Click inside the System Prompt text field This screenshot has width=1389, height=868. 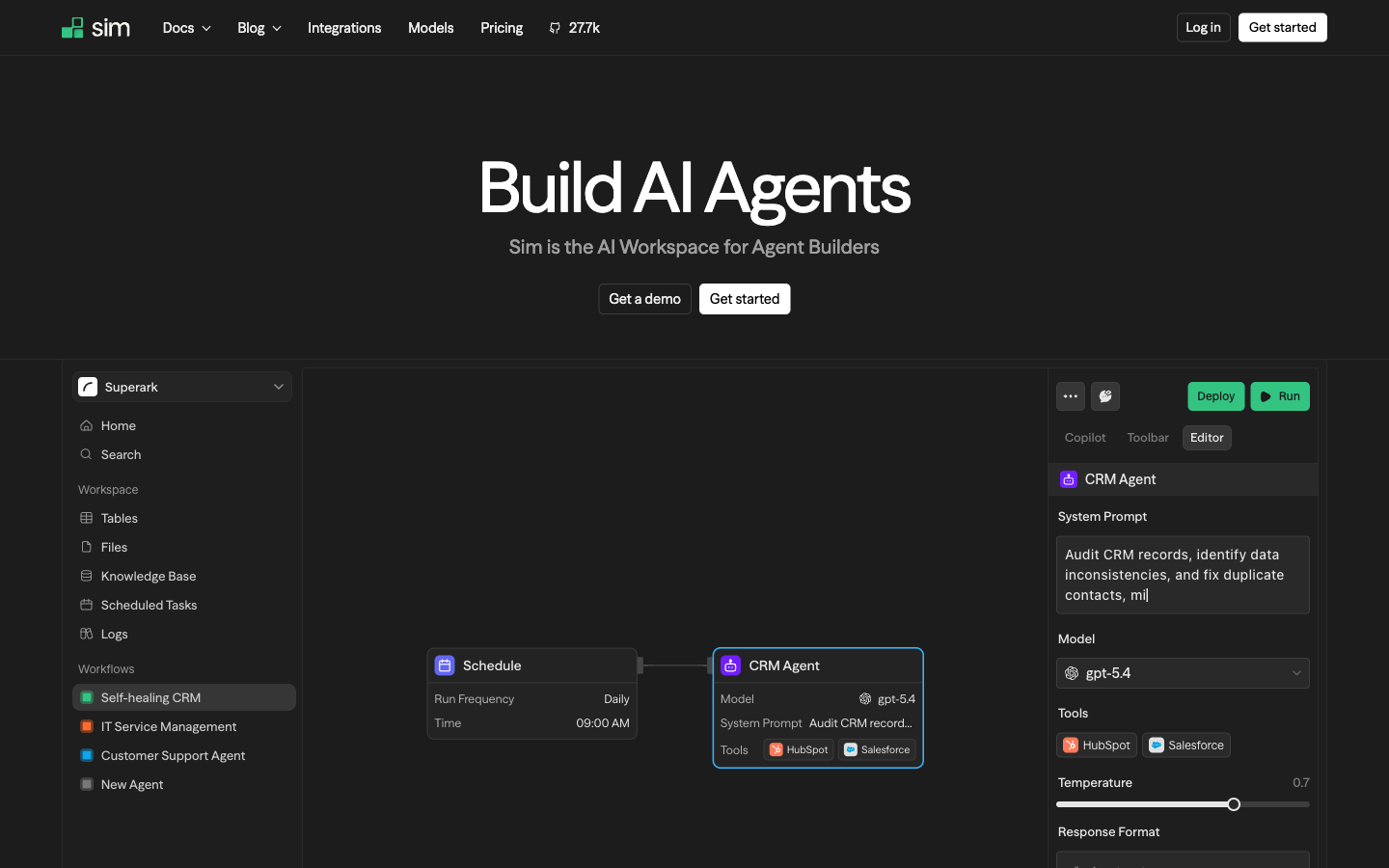[1183, 575]
